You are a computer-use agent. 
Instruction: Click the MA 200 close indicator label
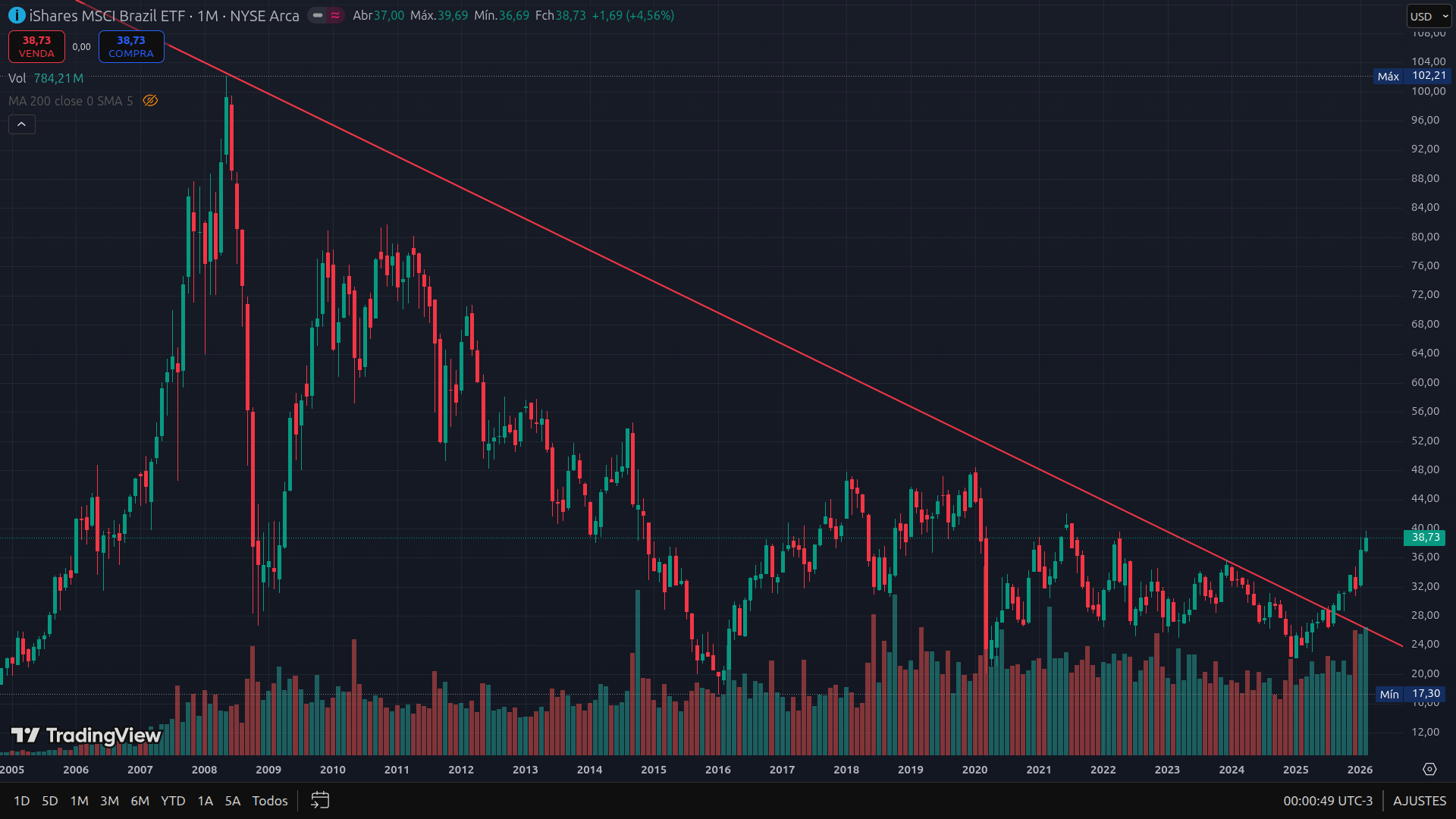(70, 101)
